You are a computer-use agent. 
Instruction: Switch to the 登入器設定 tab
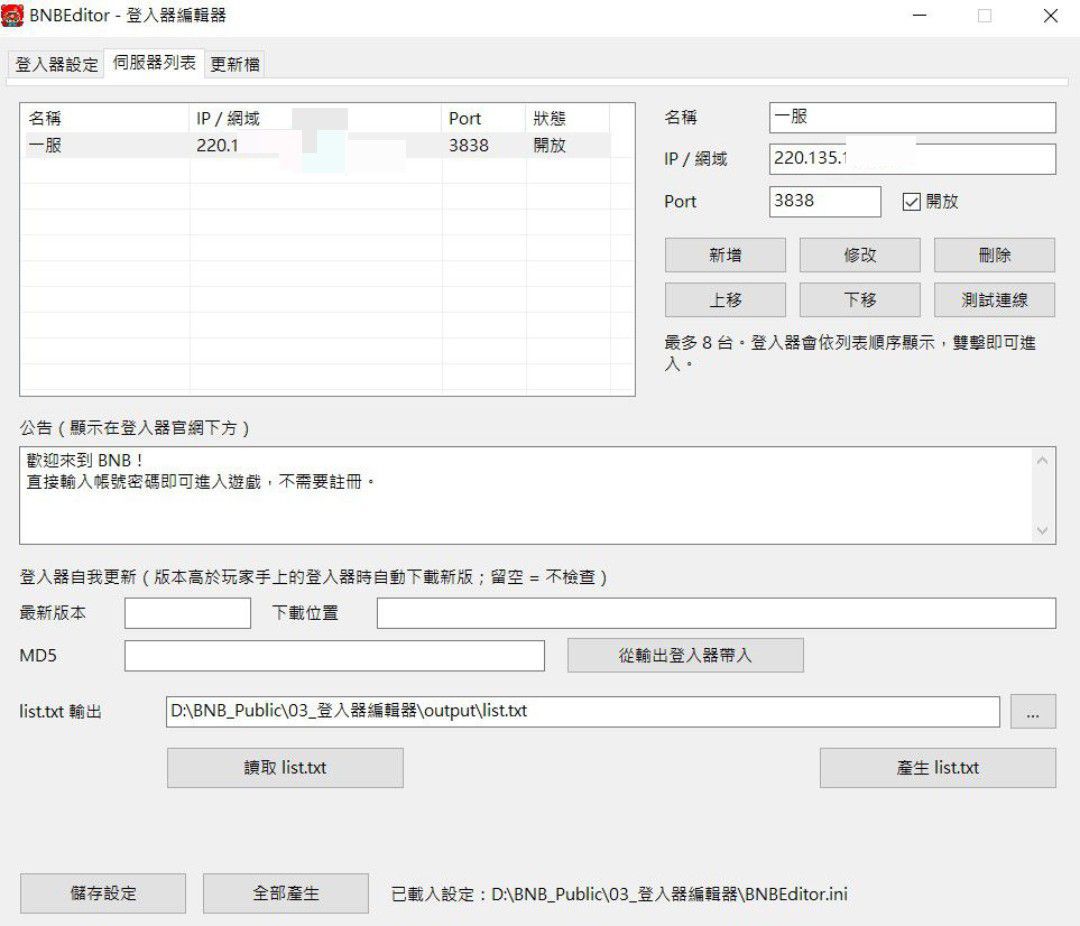pyautogui.click(x=56, y=65)
